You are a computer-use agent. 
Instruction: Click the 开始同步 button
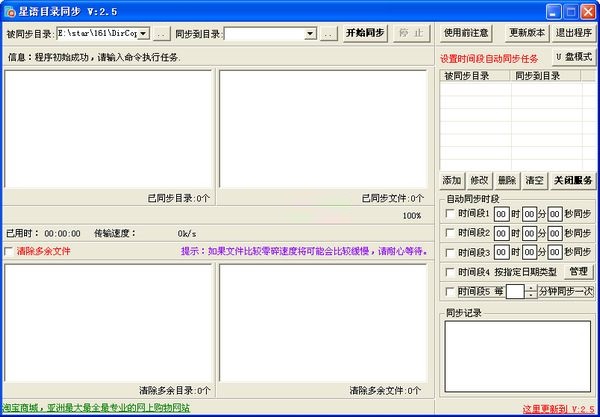point(365,33)
